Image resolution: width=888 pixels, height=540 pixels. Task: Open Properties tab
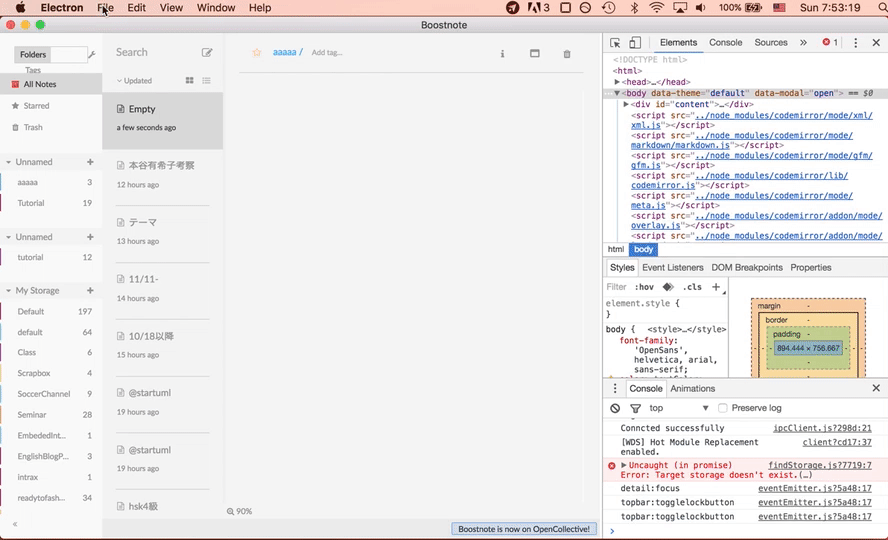[x=811, y=268]
